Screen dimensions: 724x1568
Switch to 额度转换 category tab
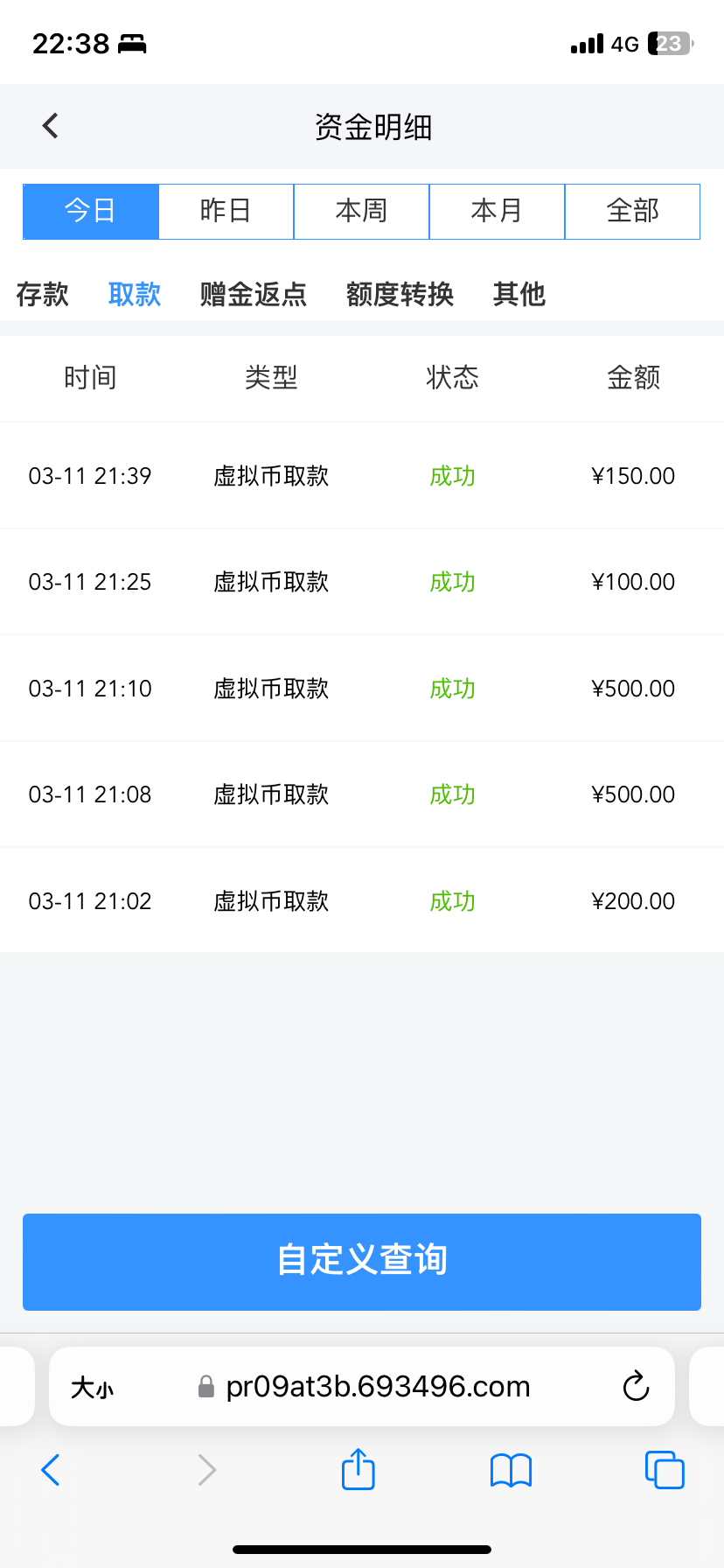click(x=400, y=294)
